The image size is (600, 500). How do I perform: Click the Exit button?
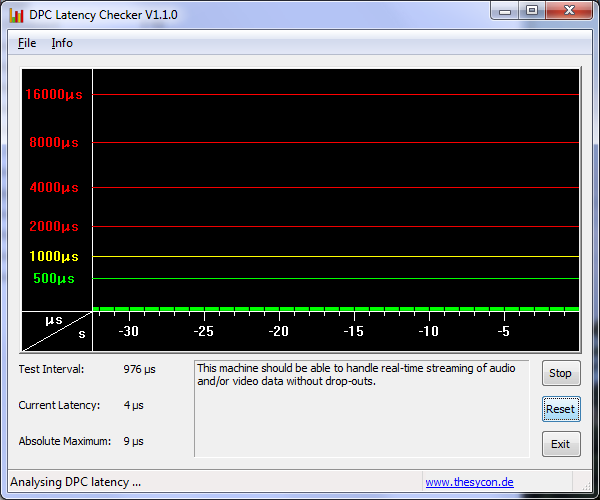[x=560, y=444]
